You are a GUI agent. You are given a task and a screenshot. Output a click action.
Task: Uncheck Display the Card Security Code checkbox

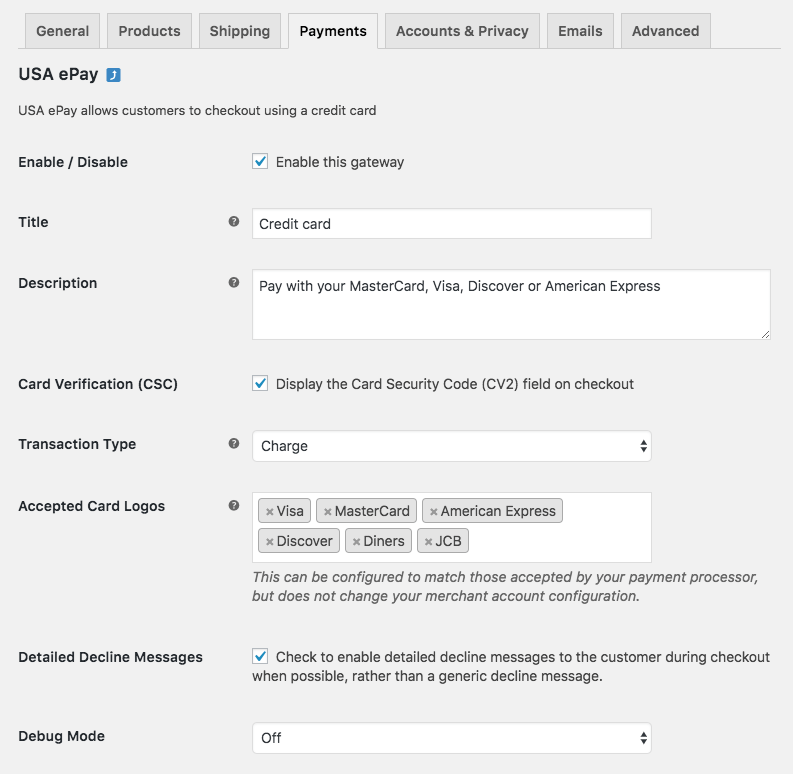pyautogui.click(x=260, y=383)
